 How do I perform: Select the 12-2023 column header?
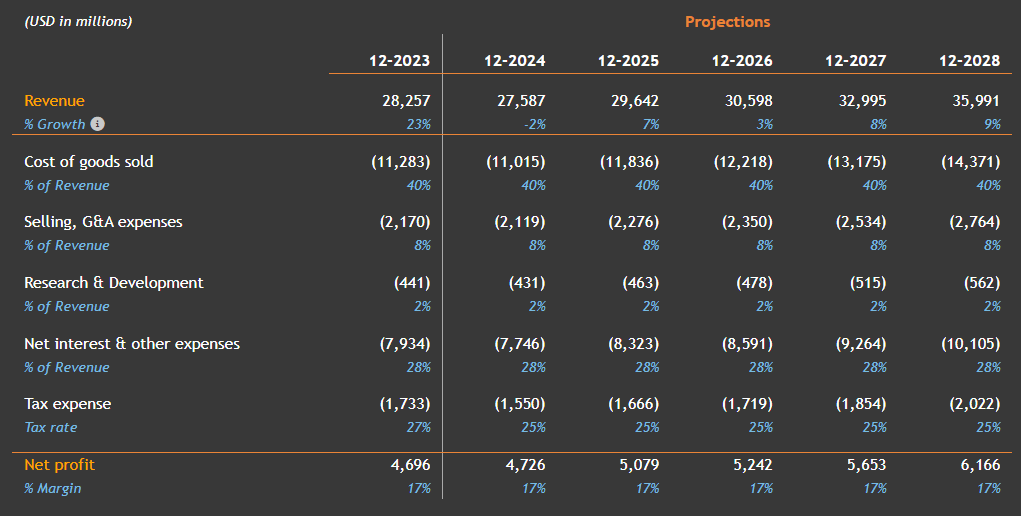coord(399,61)
